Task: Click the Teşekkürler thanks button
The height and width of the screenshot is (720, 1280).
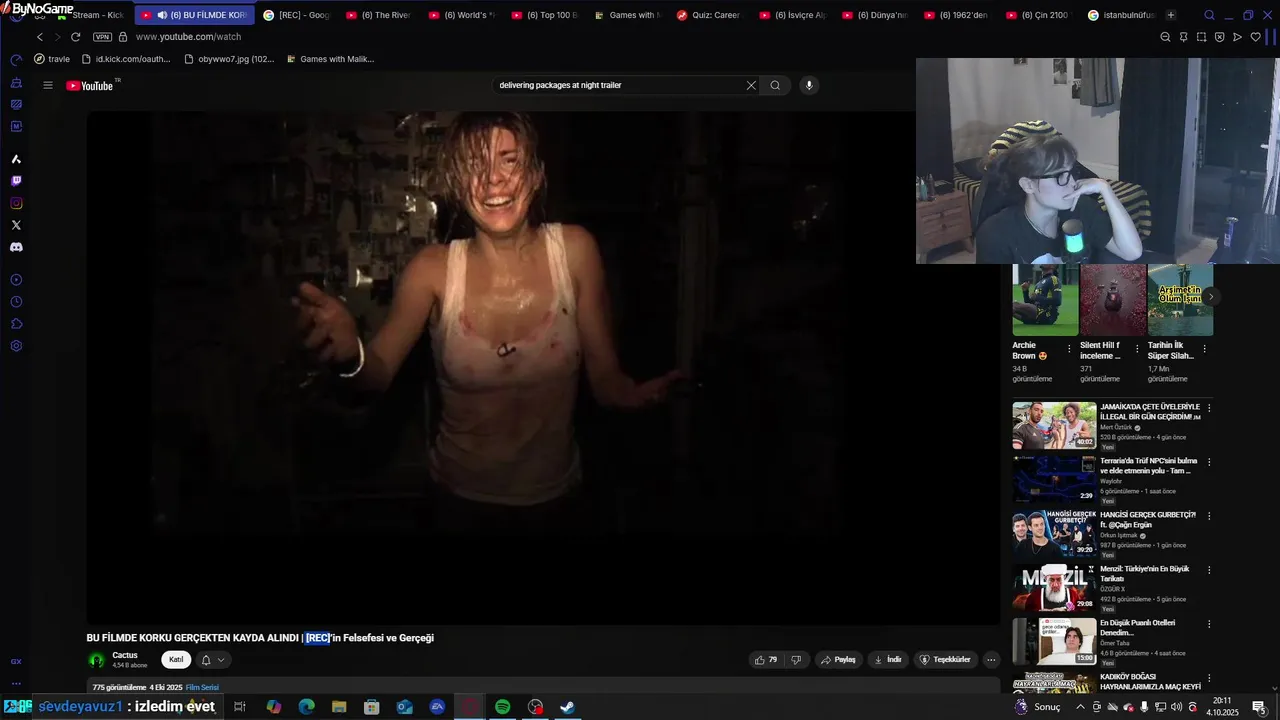Action: pyautogui.click(x=945, y=660)
